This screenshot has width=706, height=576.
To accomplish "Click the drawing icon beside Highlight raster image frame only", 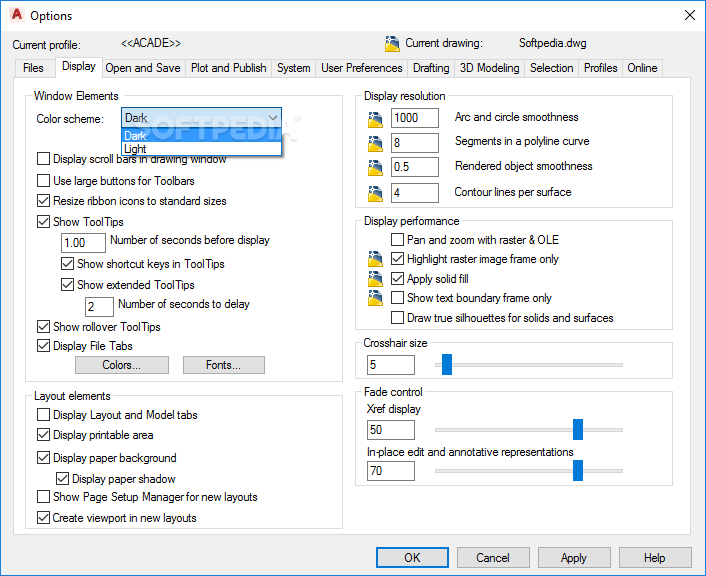I will [375, 259].
